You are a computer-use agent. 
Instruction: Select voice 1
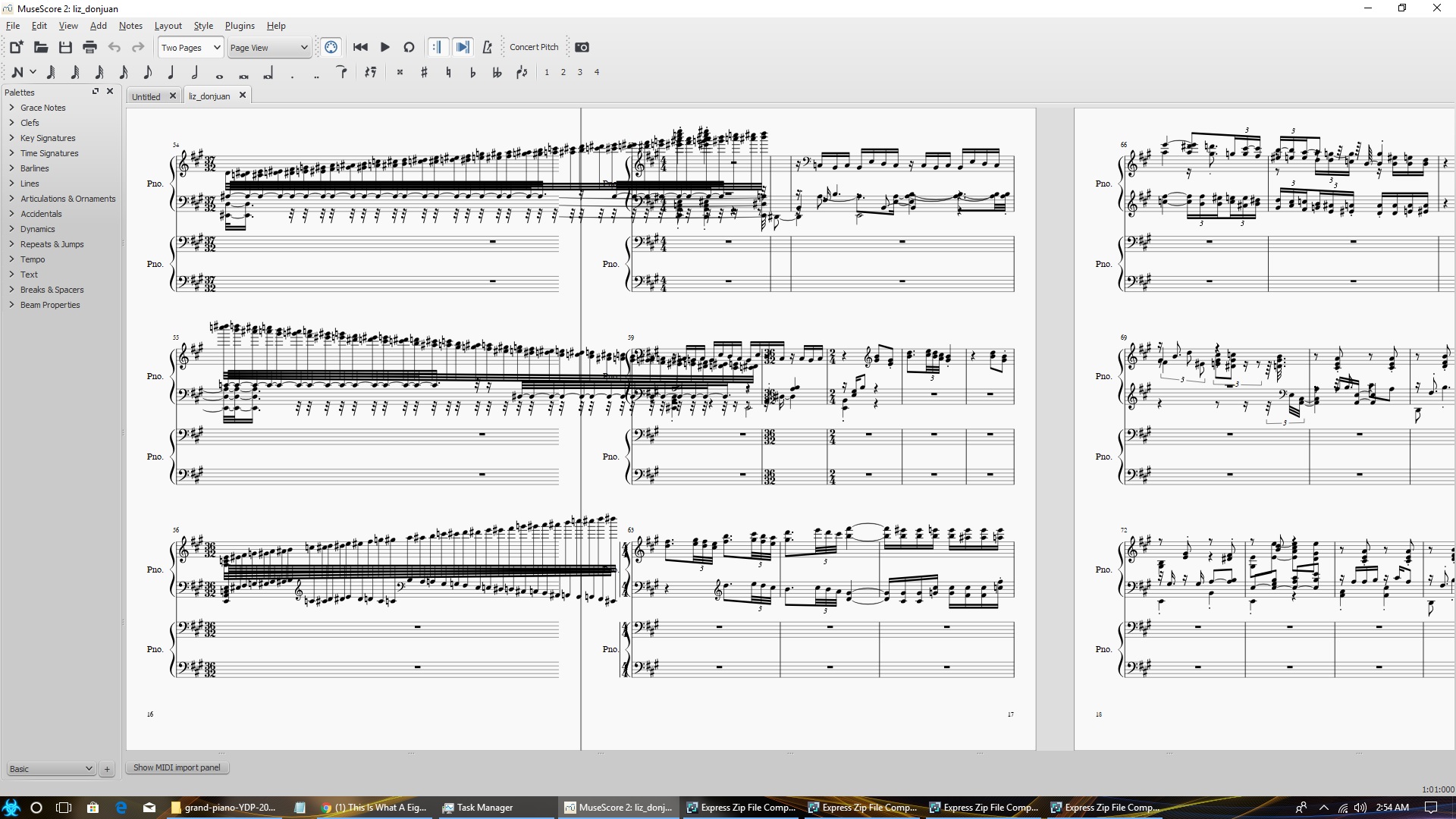pos(547,72)
